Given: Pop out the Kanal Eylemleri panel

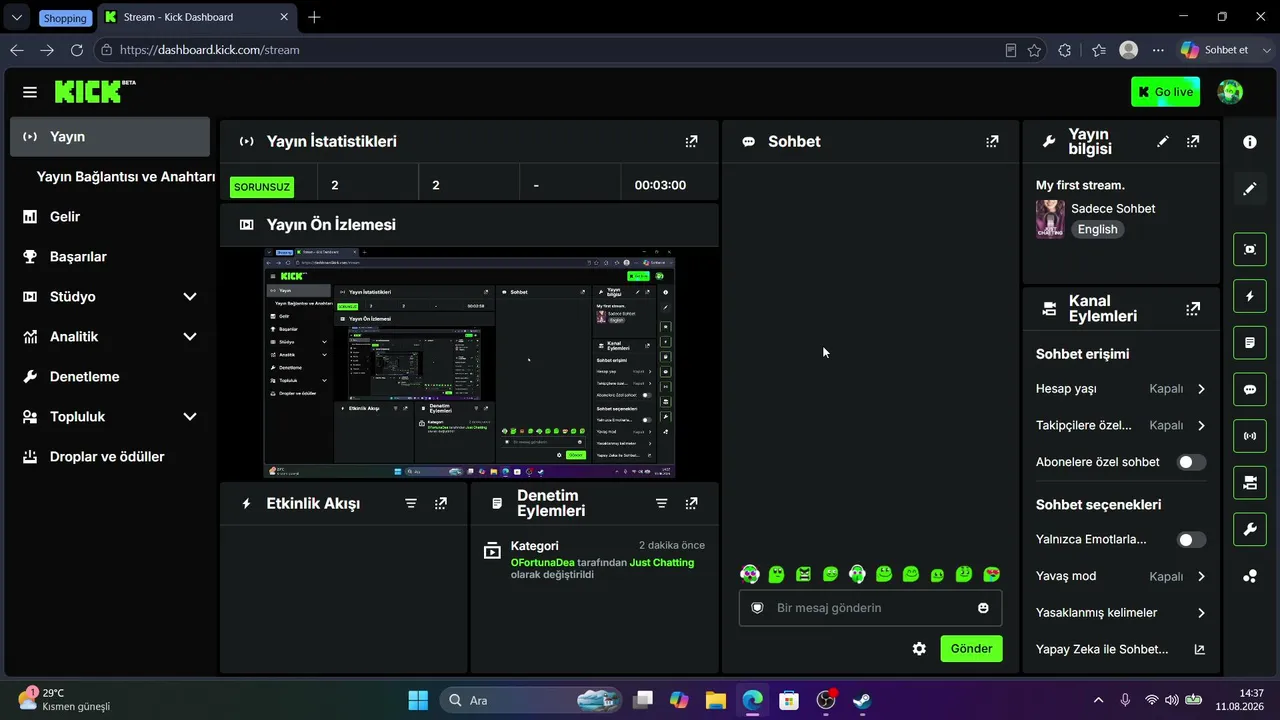Looking at the screenshot, I should 1193,309.
